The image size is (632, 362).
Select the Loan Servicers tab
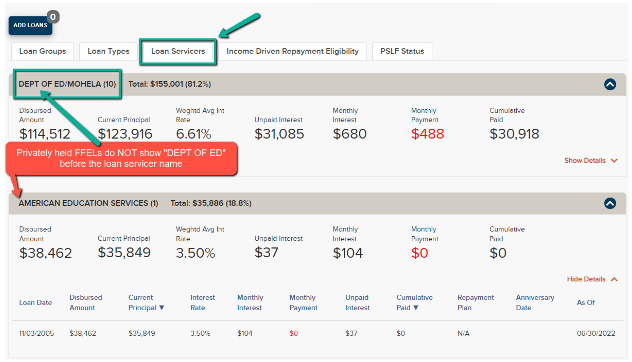coord(178,51)
